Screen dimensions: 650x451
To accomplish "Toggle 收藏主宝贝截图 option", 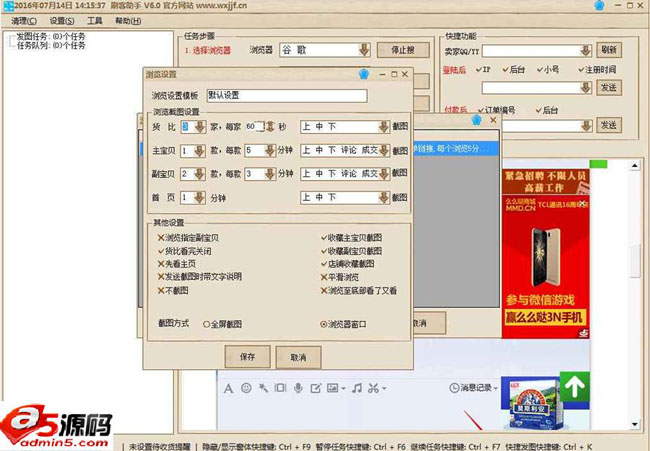I will click(352, 238).
